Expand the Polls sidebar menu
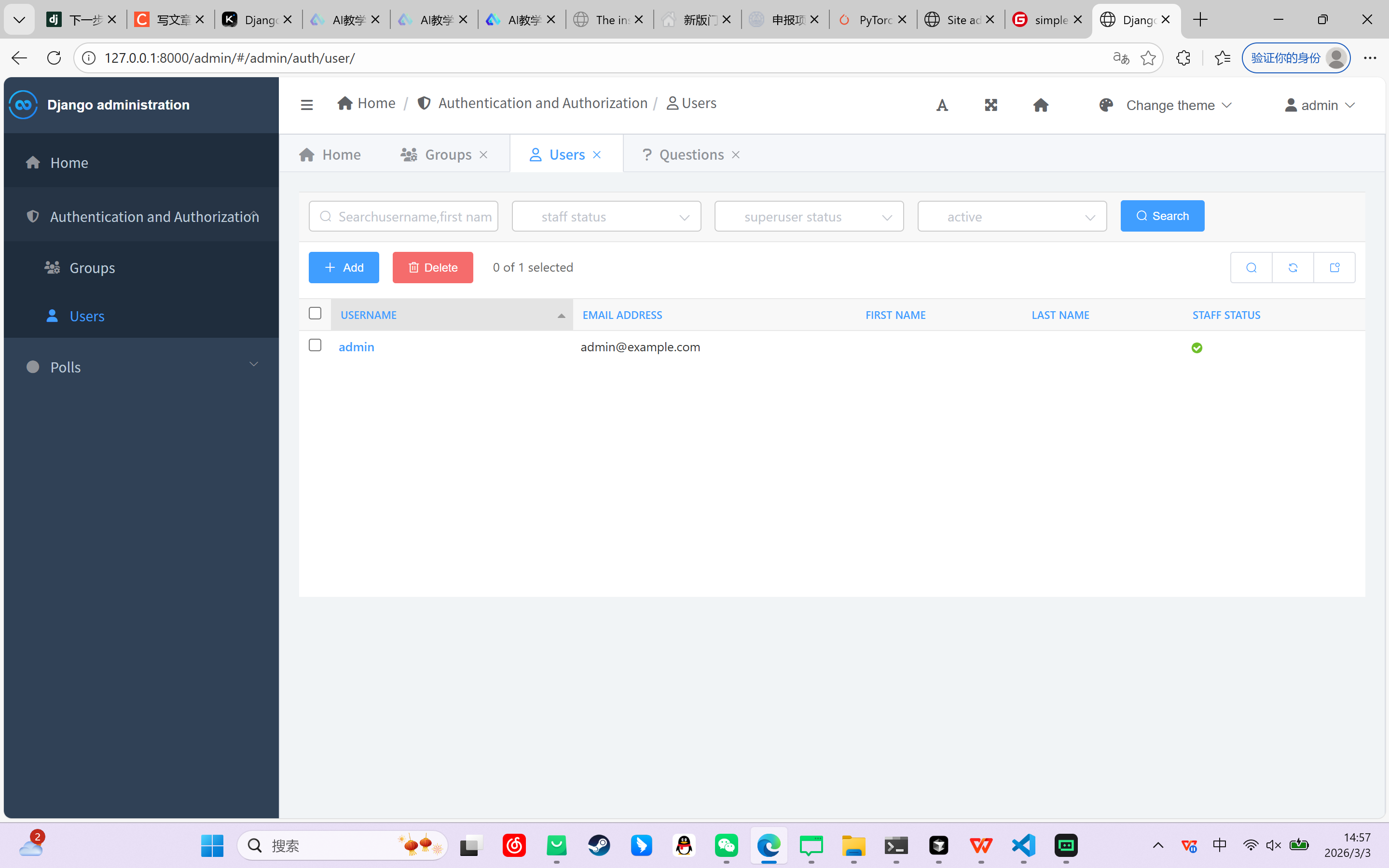 140,367
